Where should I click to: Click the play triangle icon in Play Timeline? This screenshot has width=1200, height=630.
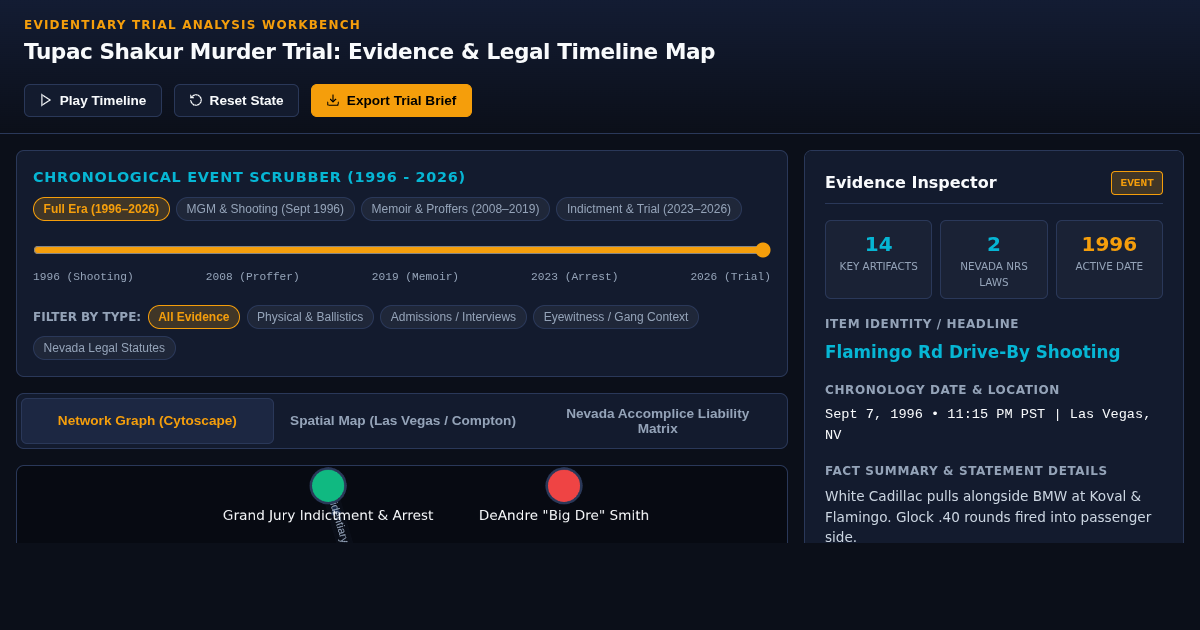(46, 100)
